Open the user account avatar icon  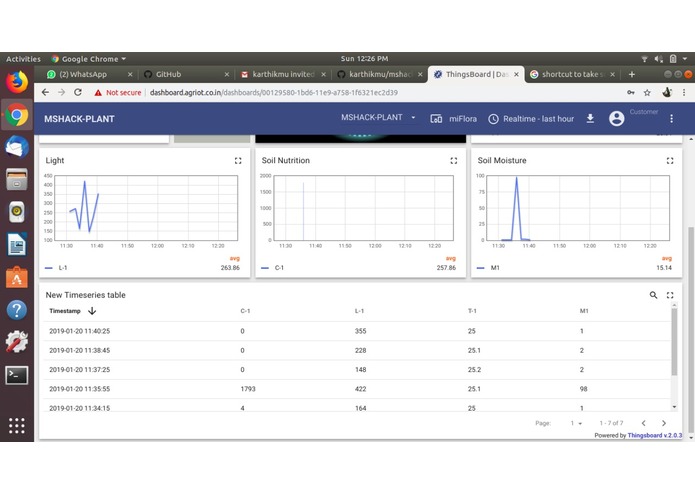[617, 119]
